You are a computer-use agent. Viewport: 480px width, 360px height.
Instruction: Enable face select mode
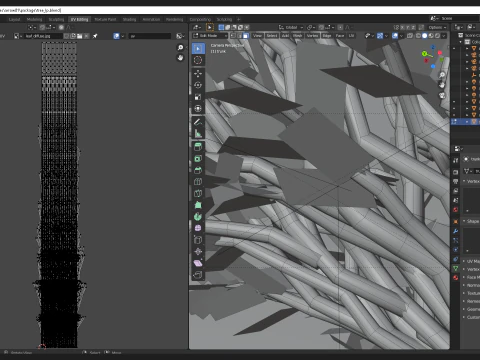(x=246, y=36)
